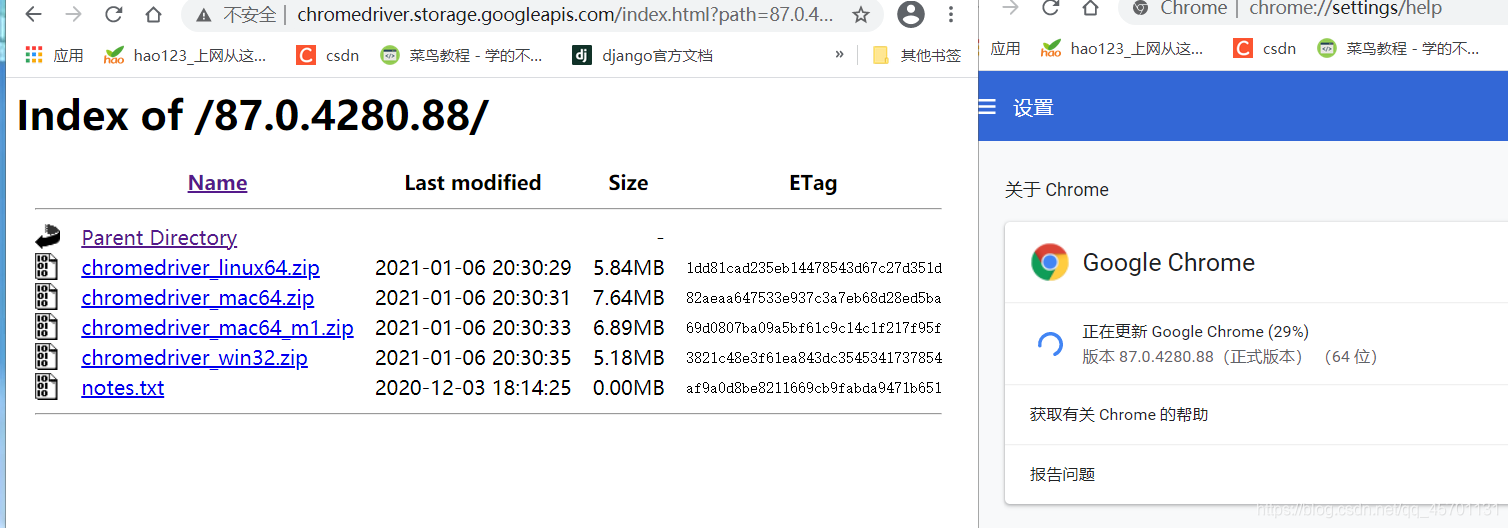The width and height of the screenshot is (1508, 528).
Task: Click the 关于 Chrome section title
Action: click(1057, 190)
